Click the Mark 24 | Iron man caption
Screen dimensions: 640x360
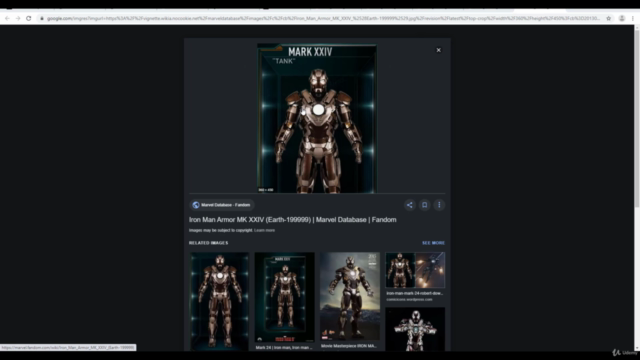tap(284, 348)
